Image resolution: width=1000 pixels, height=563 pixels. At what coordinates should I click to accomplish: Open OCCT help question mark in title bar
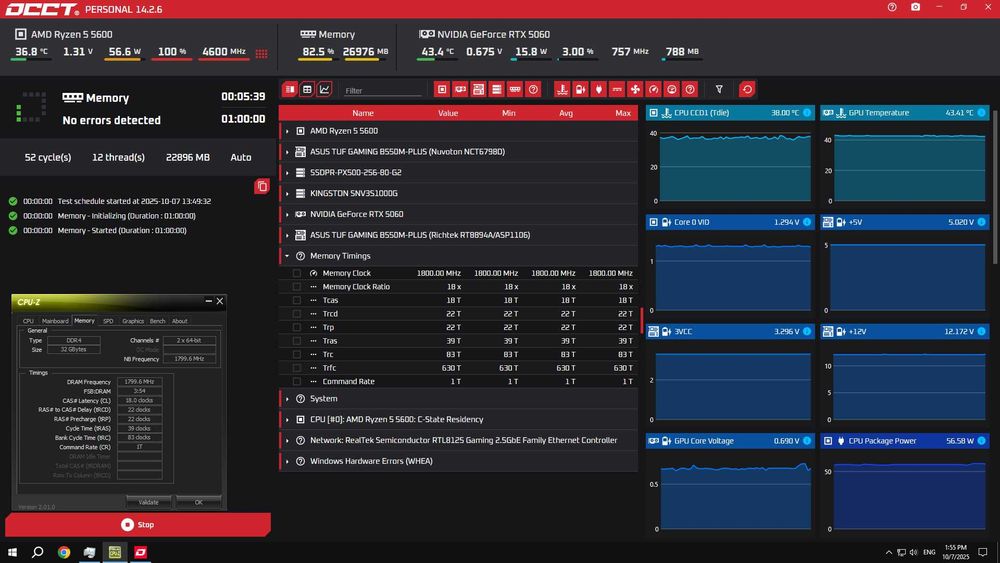pos(892,7)
